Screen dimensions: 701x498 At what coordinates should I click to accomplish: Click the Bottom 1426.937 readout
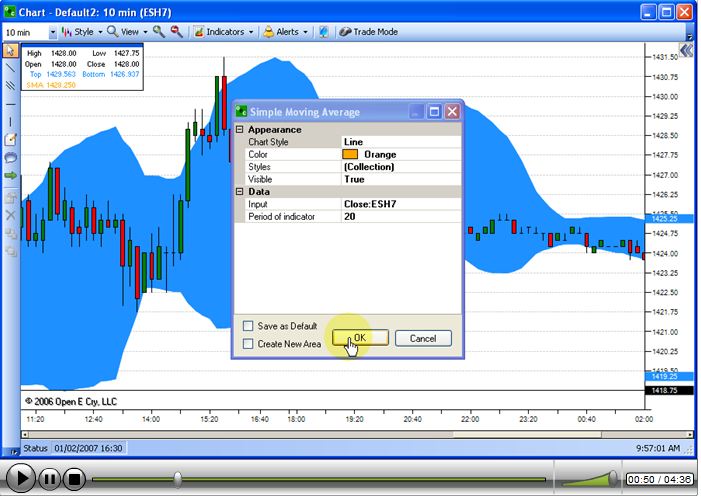(x=110, y=74)
